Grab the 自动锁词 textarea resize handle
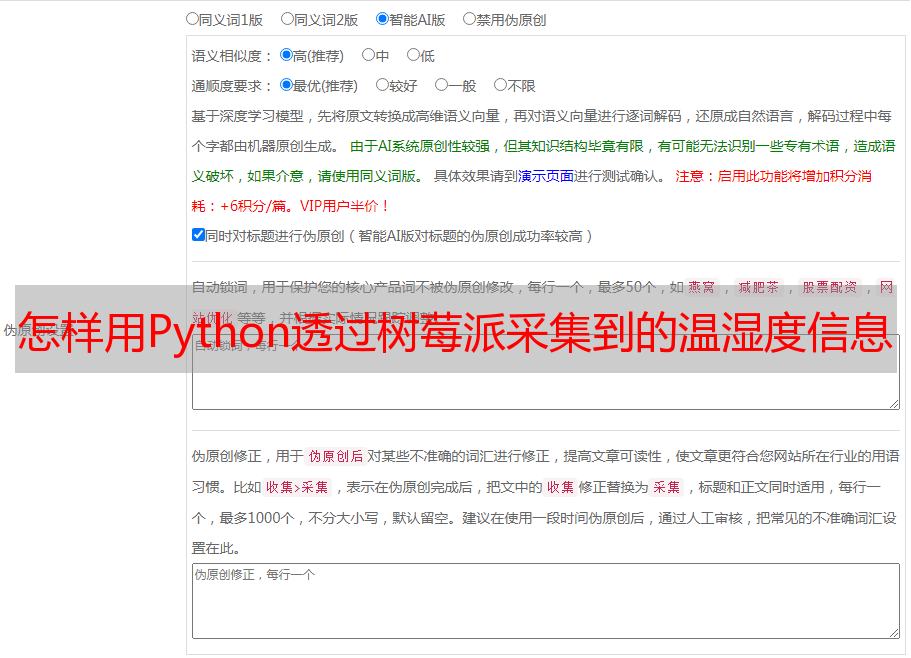 [x=894, y=404]
